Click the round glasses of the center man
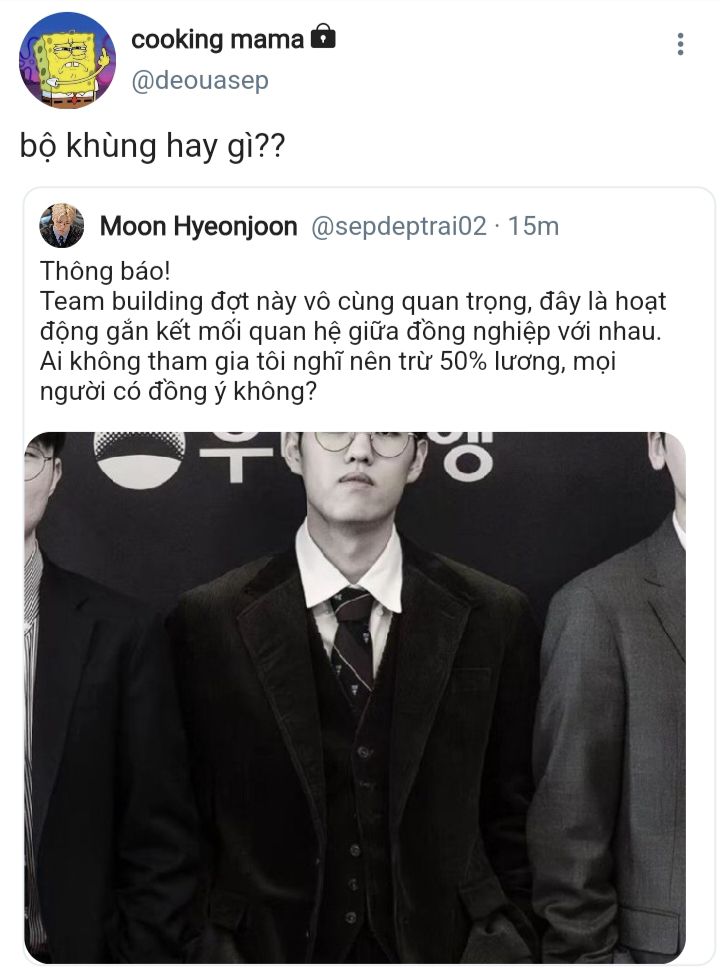Image resolution: width=720 pixels, height=972 pixels. [x=365, y=443]
